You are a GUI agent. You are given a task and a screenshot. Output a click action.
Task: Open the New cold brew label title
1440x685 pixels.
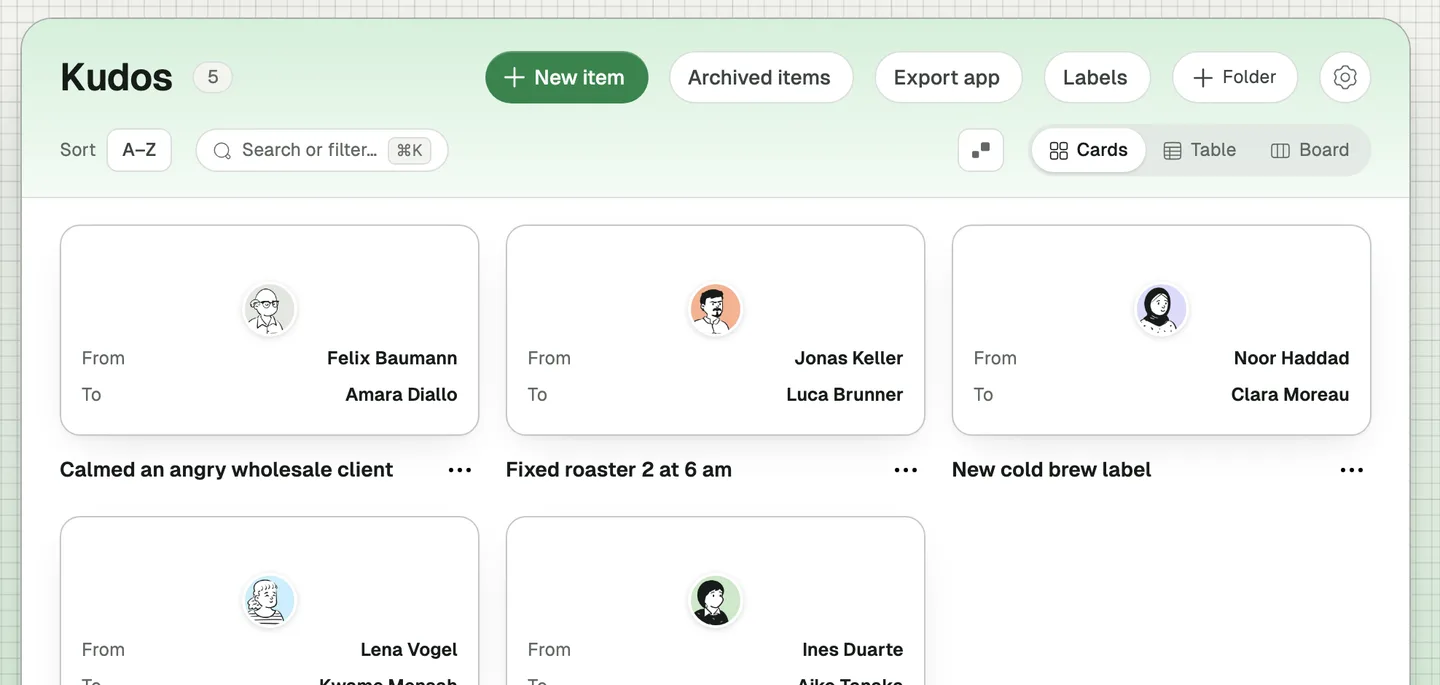tap(1051, 470)
